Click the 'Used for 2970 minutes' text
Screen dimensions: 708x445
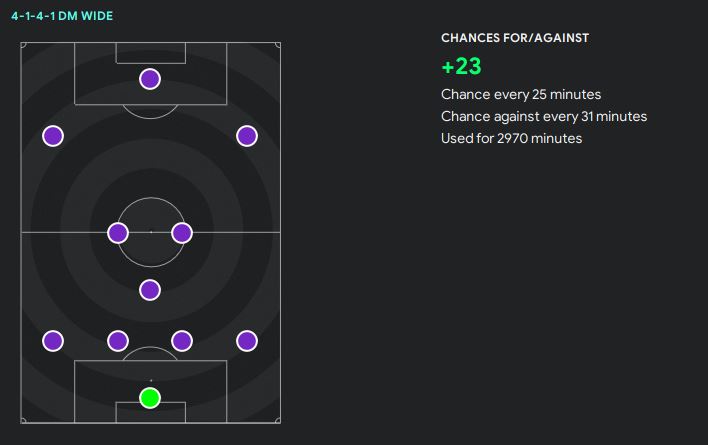pyautogui.click(x=511, y=138)
